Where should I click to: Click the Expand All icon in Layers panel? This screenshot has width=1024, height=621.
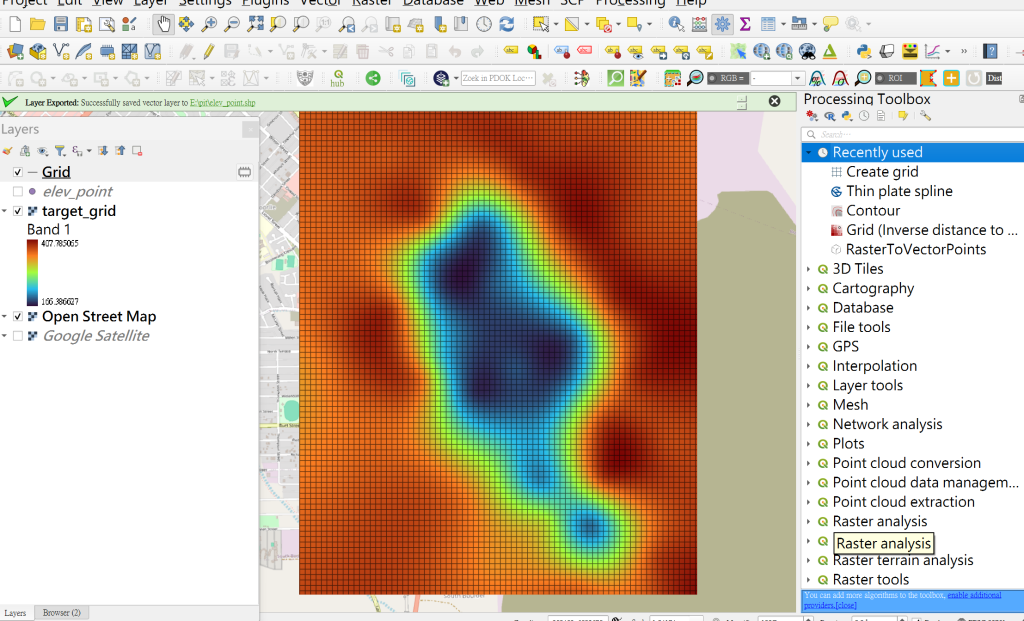click(103, 151)
